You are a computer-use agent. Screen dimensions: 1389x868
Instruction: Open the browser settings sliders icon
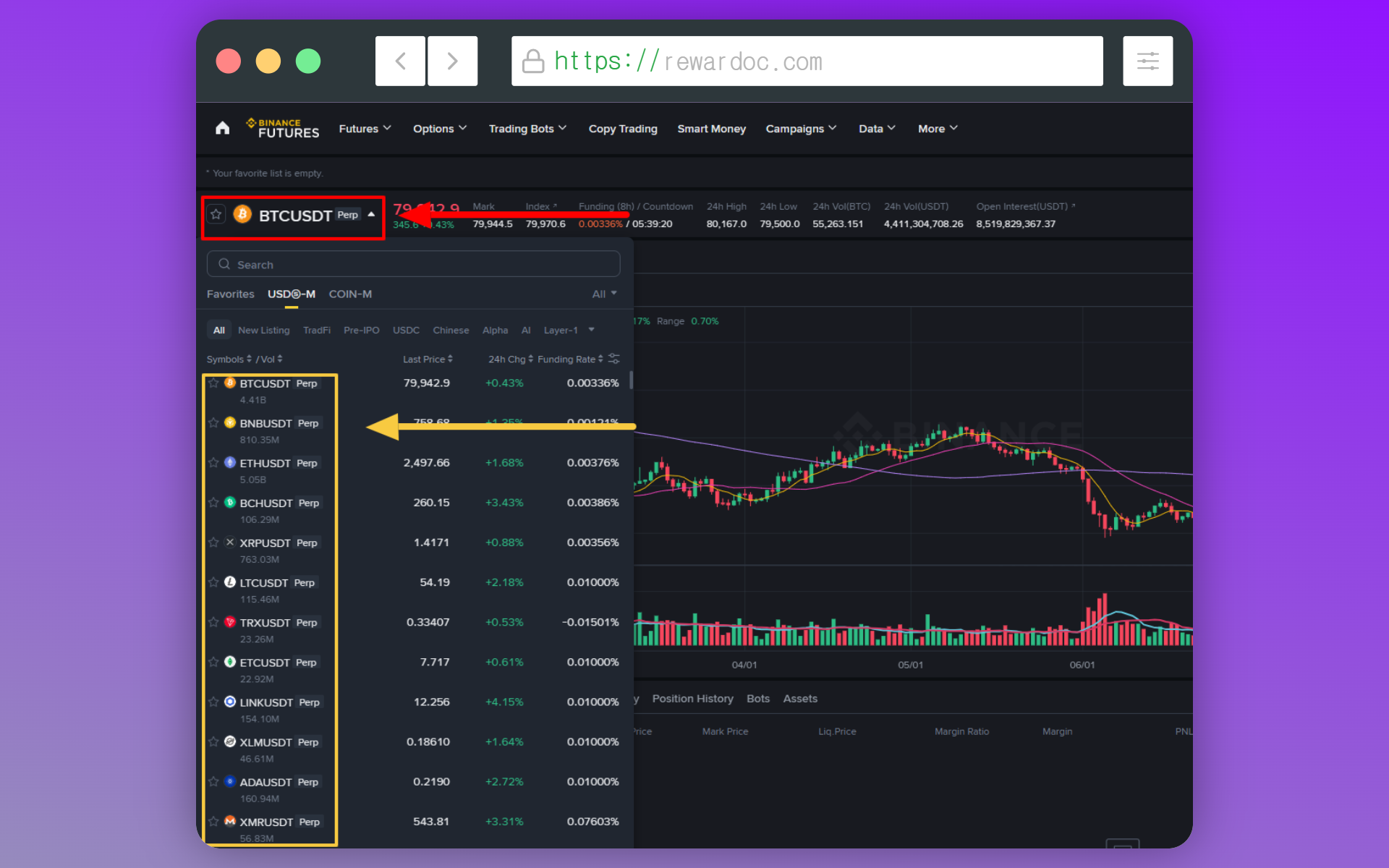(x=1147, y=61)
